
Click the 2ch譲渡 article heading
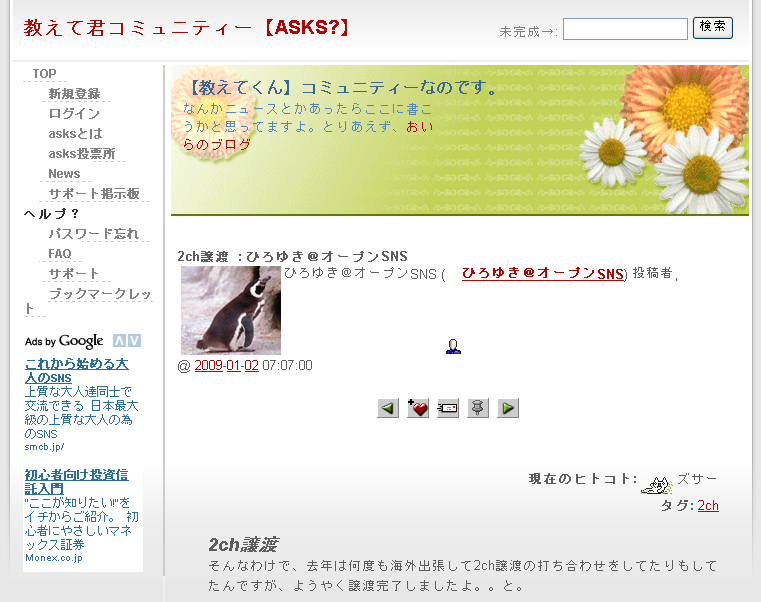pos(243,545)
